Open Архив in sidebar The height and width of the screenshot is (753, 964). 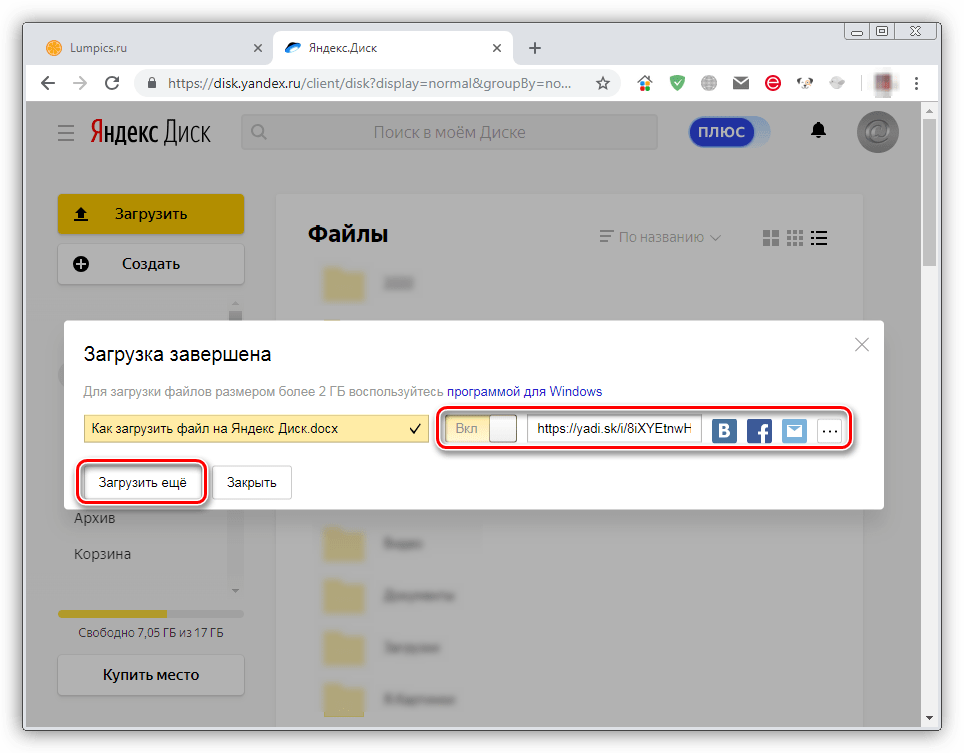tap(95, 518)
